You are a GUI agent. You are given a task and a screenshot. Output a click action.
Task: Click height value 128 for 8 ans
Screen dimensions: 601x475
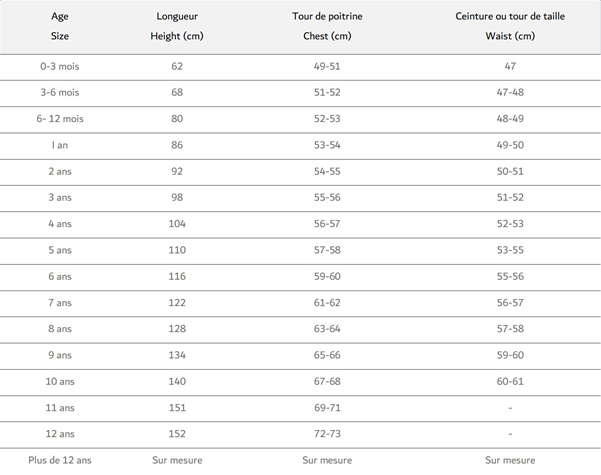click(177, 329)
